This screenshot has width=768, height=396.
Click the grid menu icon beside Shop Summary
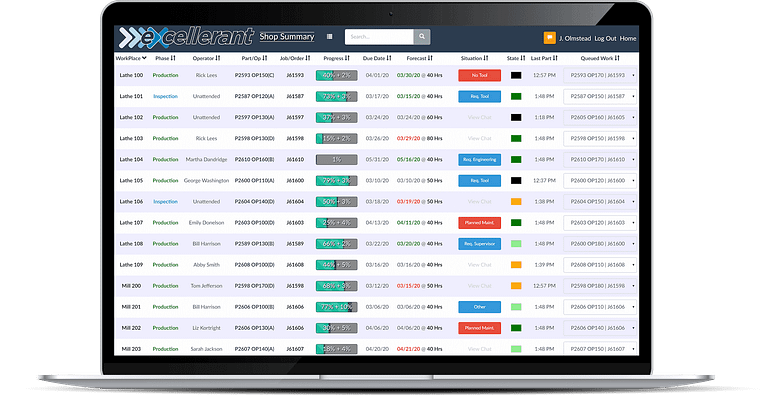tap(330, 37)
